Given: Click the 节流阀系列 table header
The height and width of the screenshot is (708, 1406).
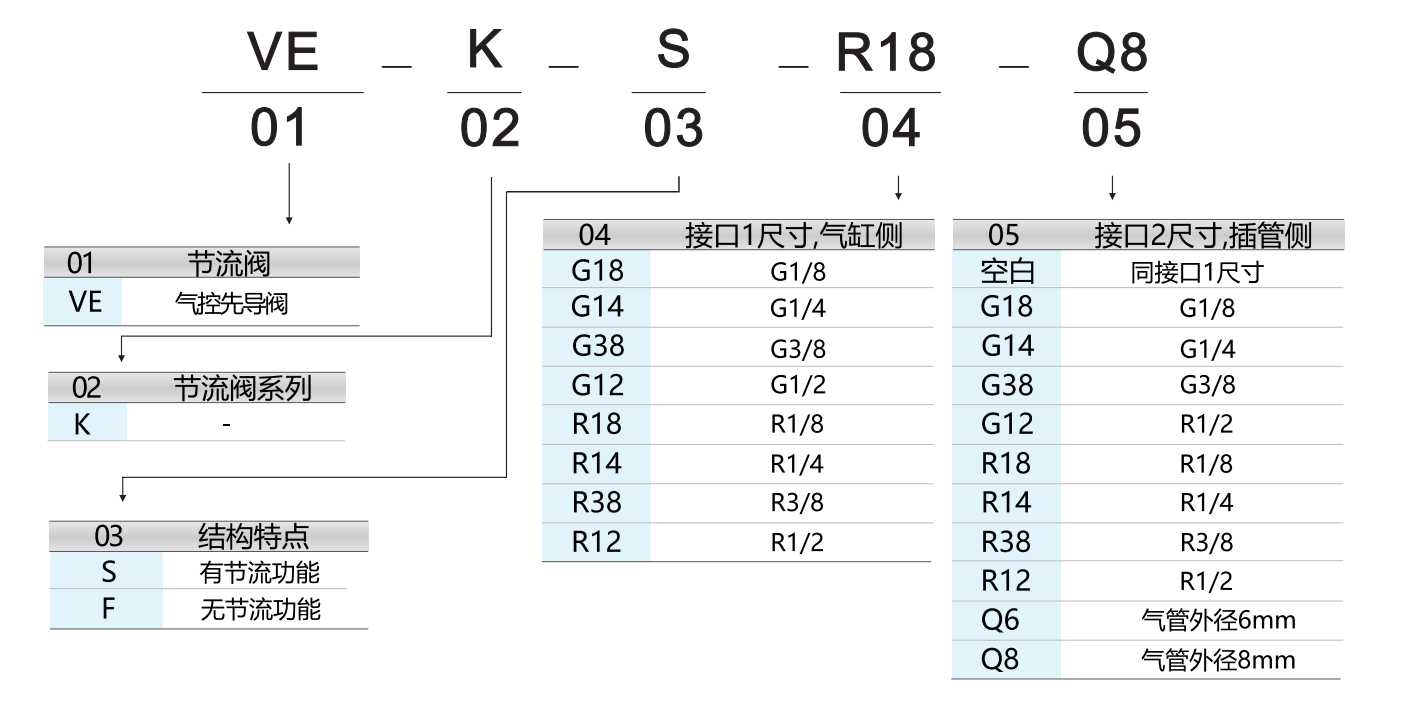Looking at the screenshot, I should click(x=243, y=388).
